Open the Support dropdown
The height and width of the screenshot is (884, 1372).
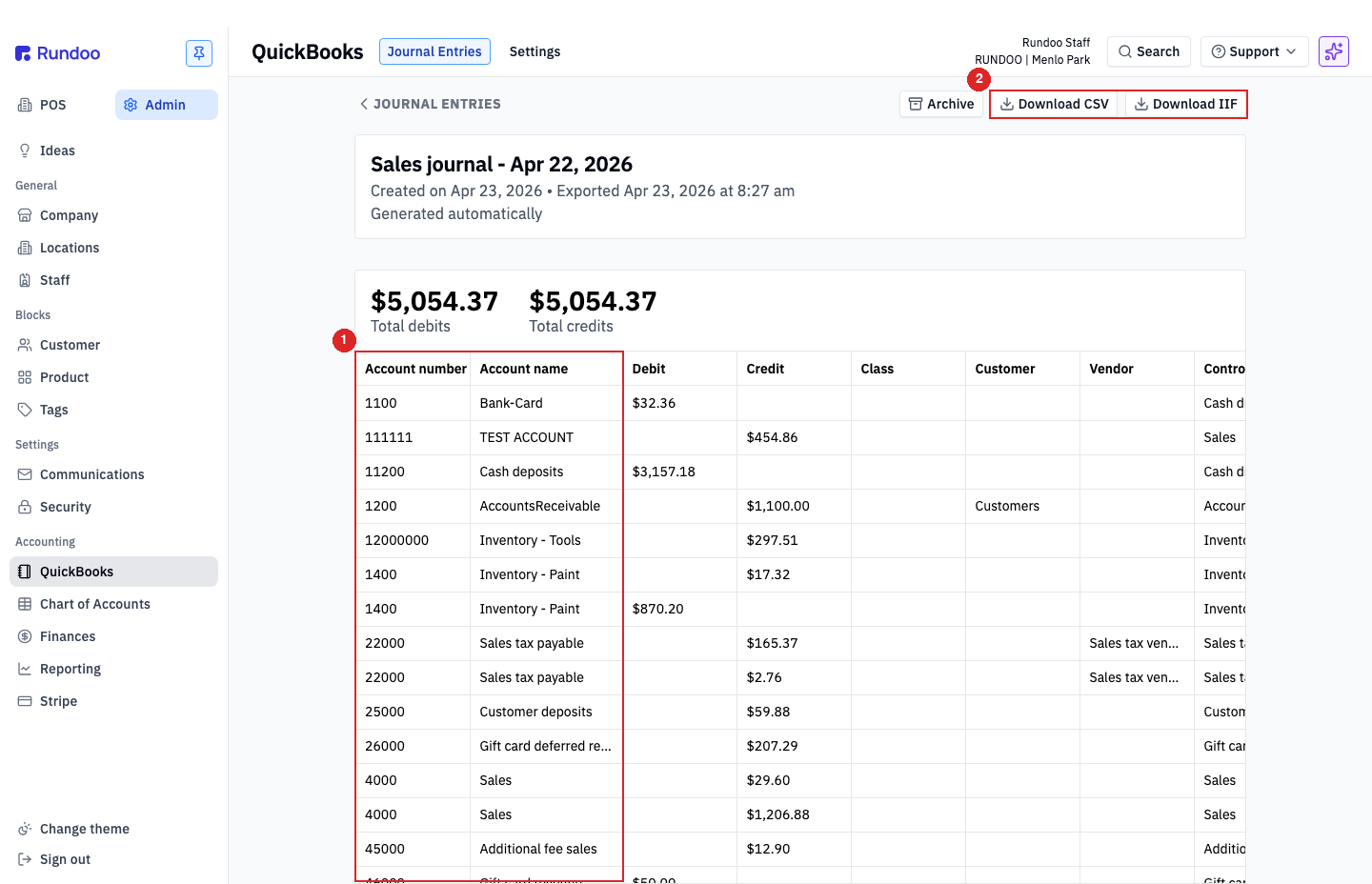coord(1254,51)
